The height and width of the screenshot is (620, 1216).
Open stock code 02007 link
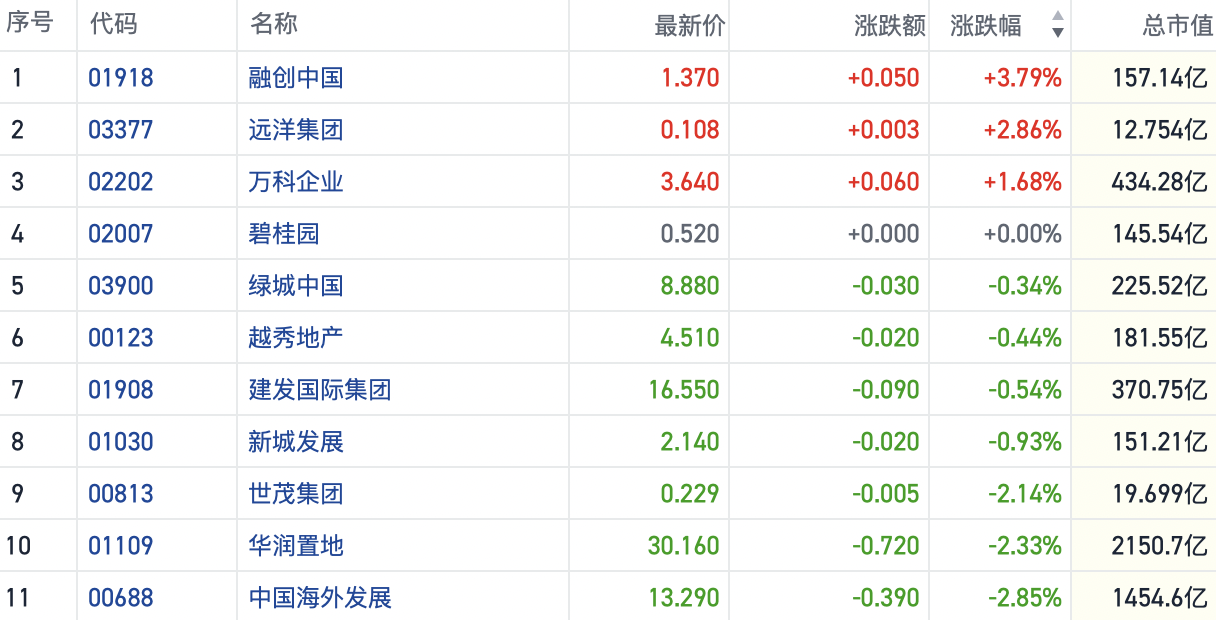tap(121, 234)
